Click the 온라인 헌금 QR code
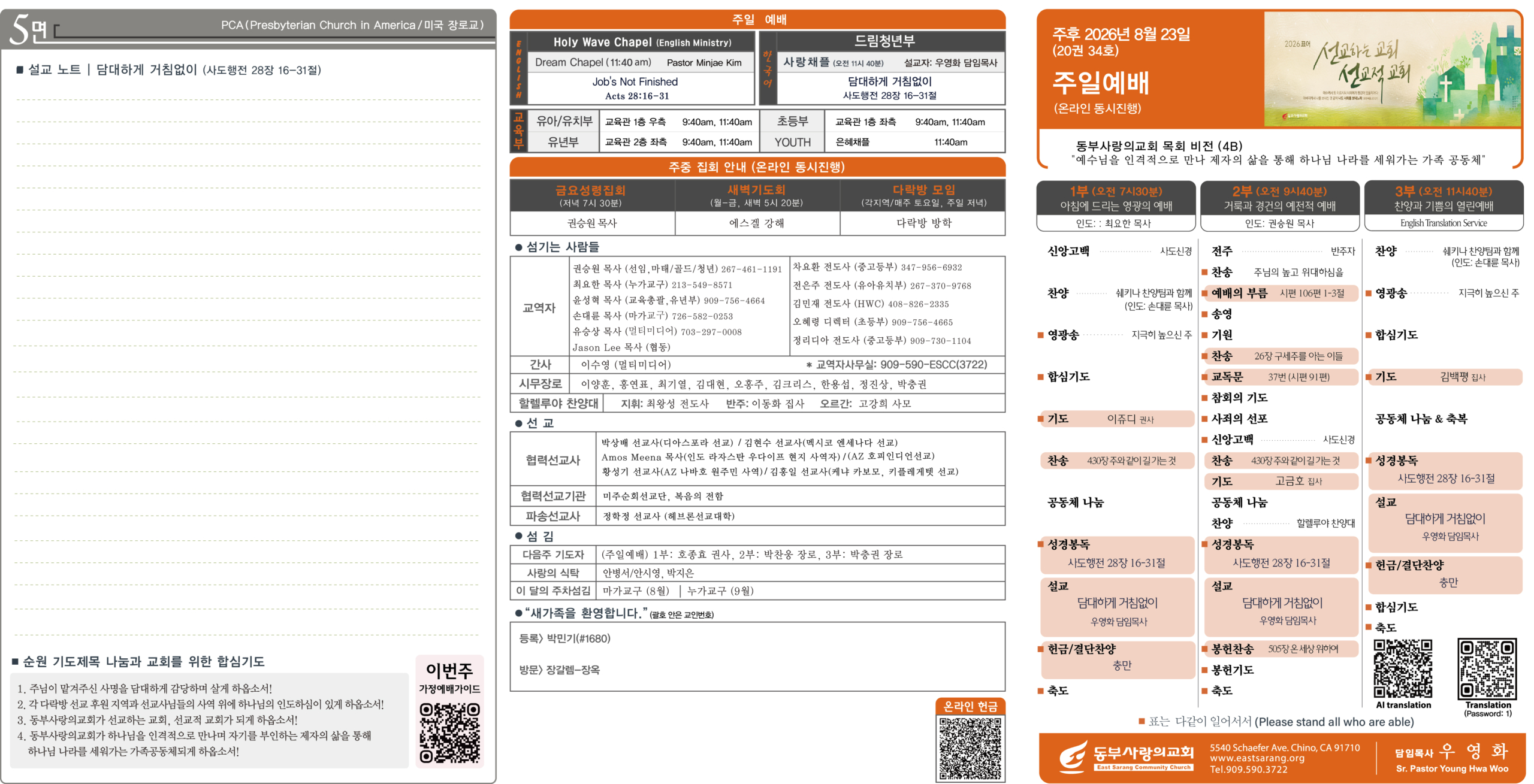The height and width of the screenshot is (784, 1534). click(x=970, y=749)
